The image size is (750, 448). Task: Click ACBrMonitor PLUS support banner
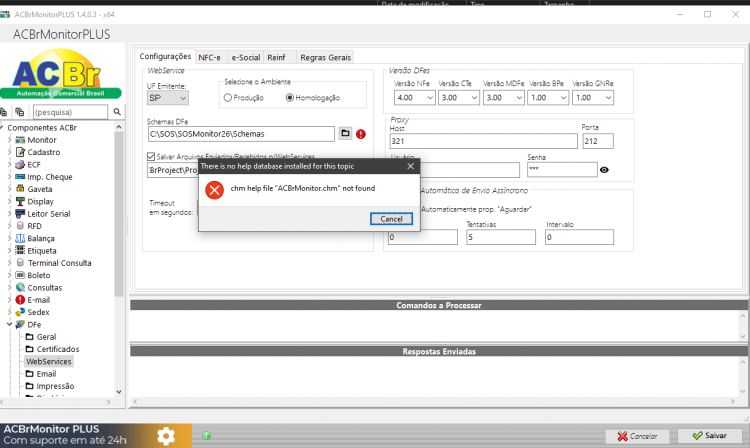pyautogui.click(x=96, y=435)
